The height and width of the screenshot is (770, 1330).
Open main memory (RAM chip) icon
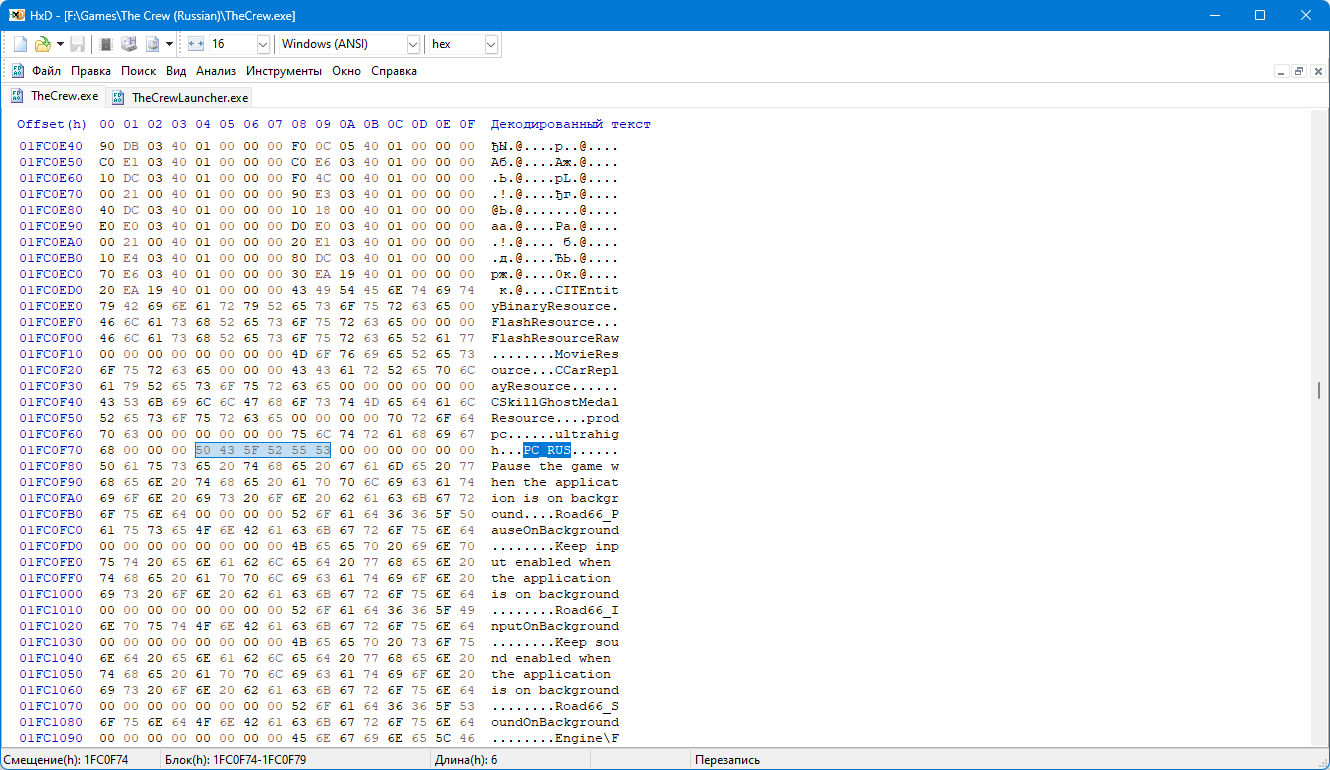[107, 44]
